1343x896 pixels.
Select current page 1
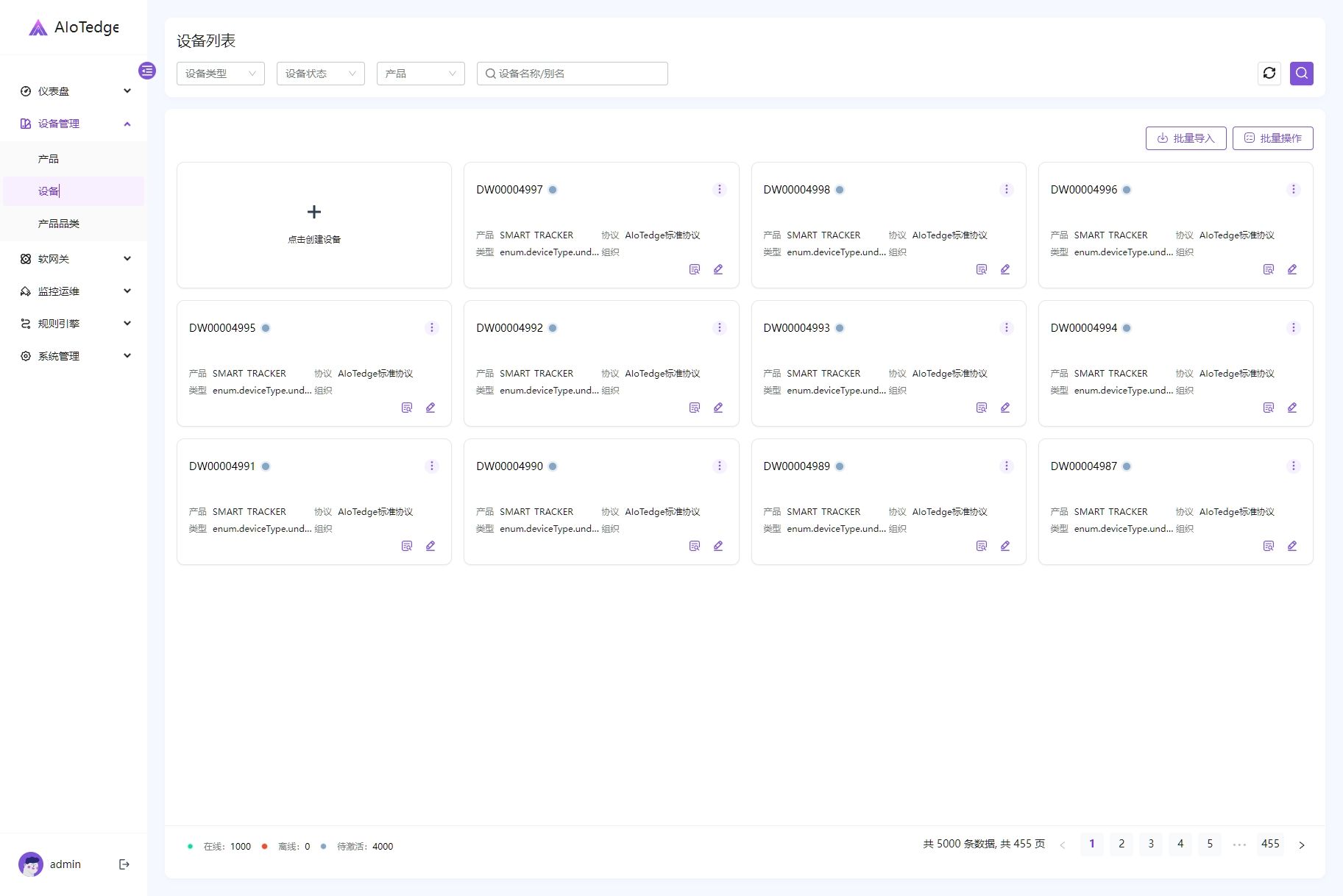tap(1092, 844)
